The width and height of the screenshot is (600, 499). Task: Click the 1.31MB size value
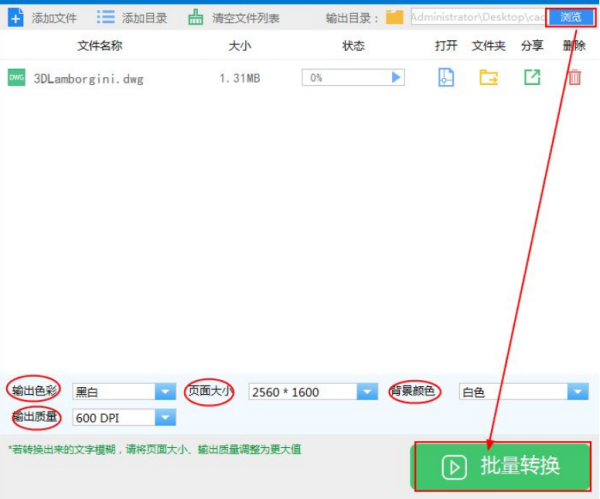(240, 78)
